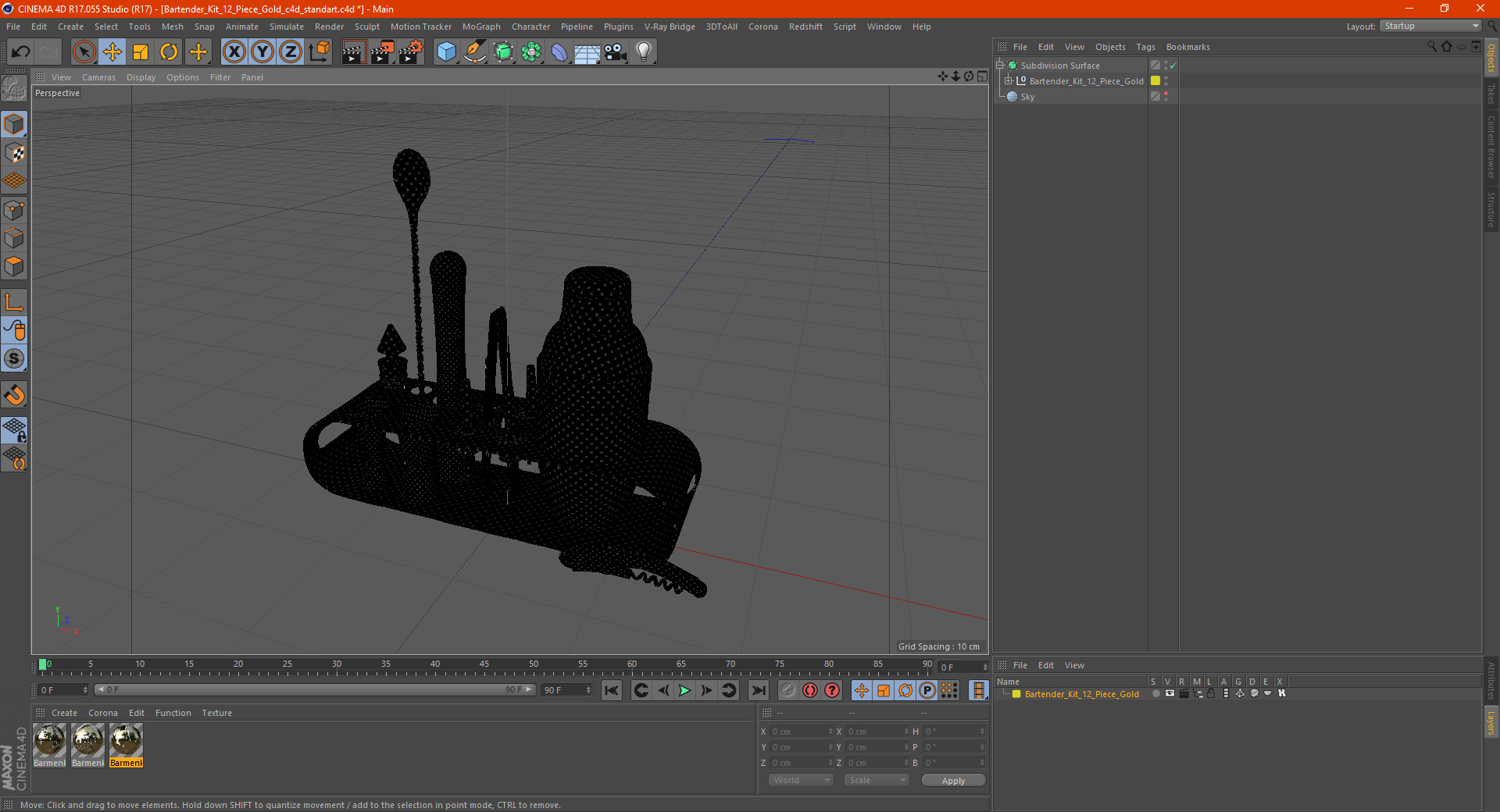This screenshot has width=1500, height=812.
Task: Open viewport Cameras menu
Action: (98, 77)
